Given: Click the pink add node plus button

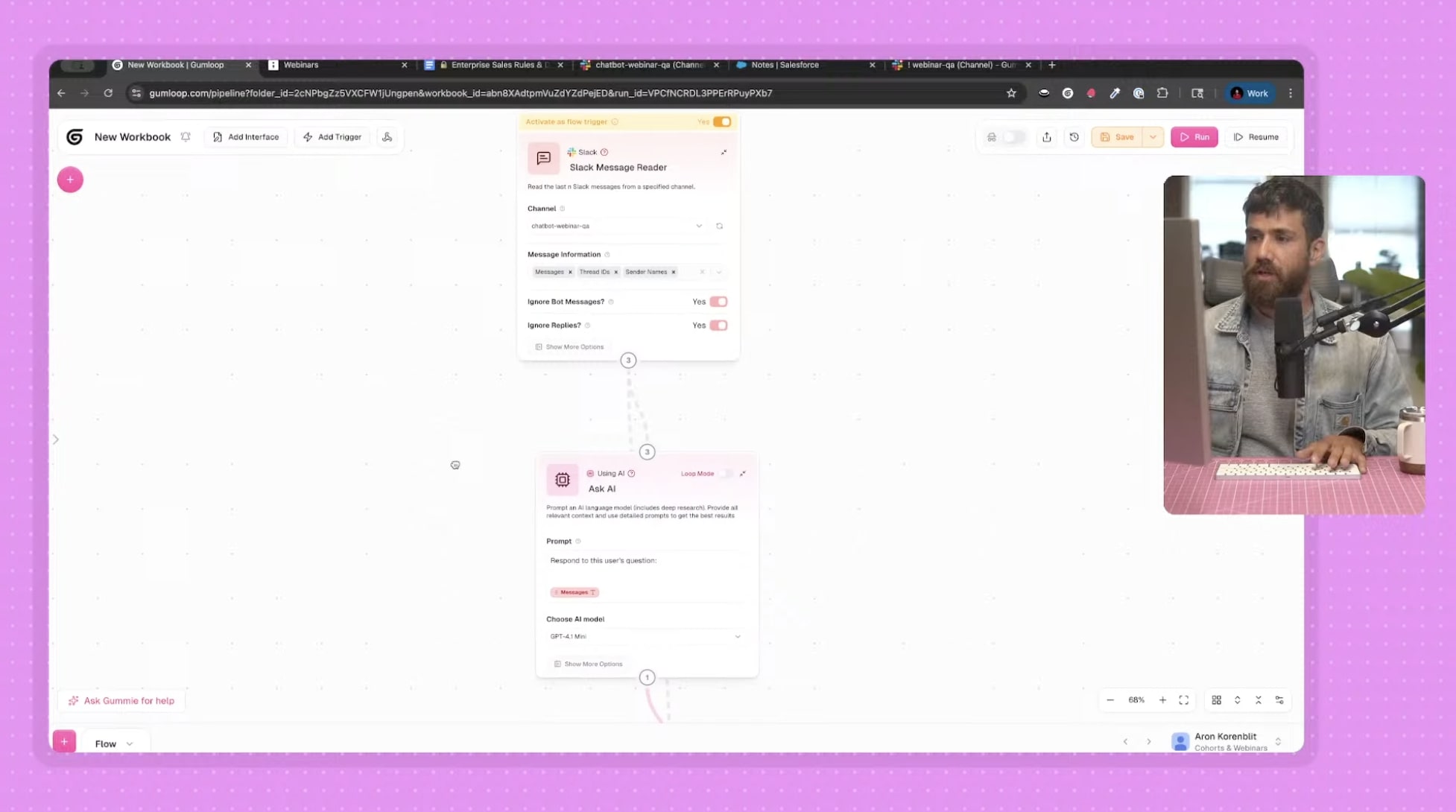Looking at the screenshot, I should pyautogui.click(x=70, y=180).
